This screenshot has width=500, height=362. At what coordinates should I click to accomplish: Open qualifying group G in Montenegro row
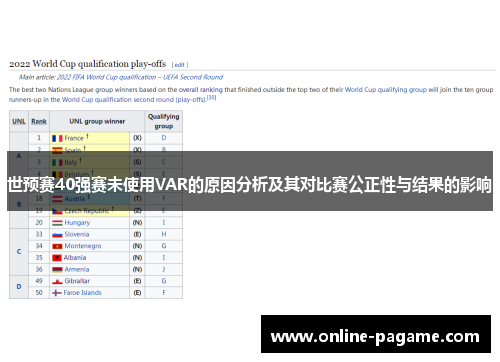[164, 246]
